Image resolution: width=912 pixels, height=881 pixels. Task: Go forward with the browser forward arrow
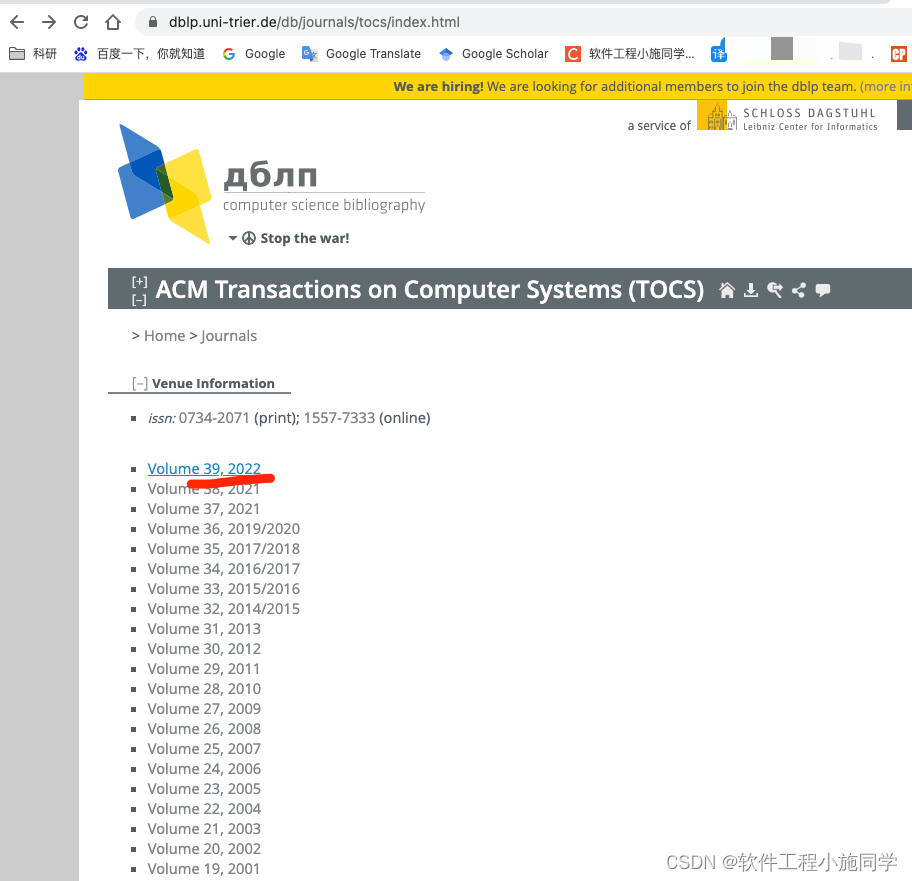(49, 22)
